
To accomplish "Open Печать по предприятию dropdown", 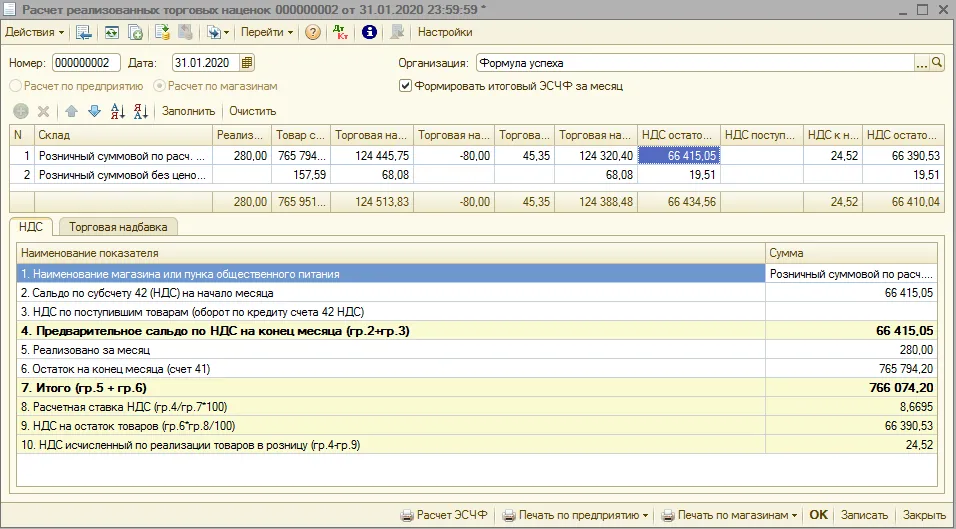I will (576, 515).
